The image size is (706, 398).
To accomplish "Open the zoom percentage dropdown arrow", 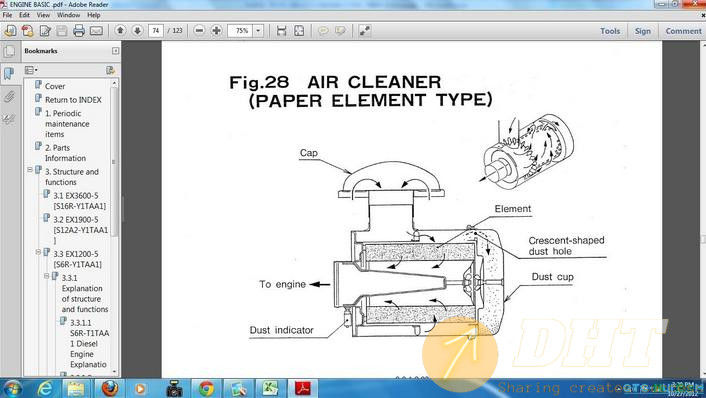I will (258, 31).
